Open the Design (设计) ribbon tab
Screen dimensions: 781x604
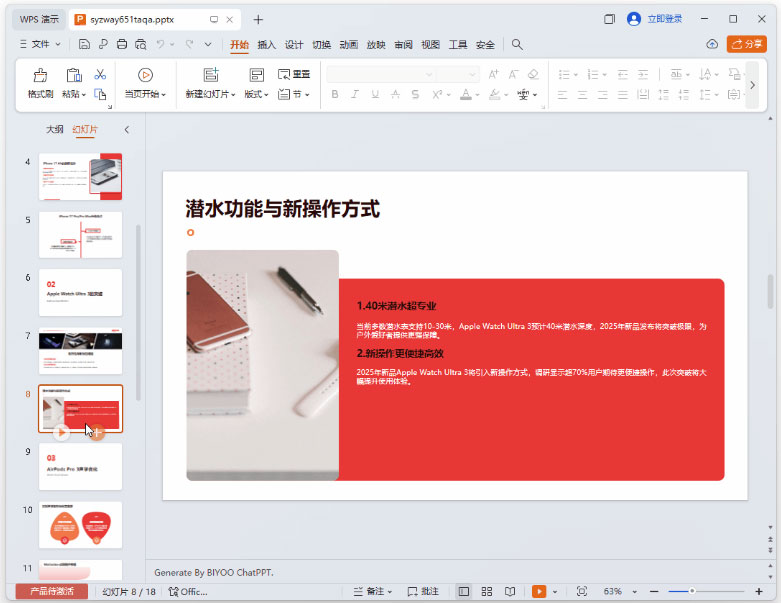click(x=294, y=45)
